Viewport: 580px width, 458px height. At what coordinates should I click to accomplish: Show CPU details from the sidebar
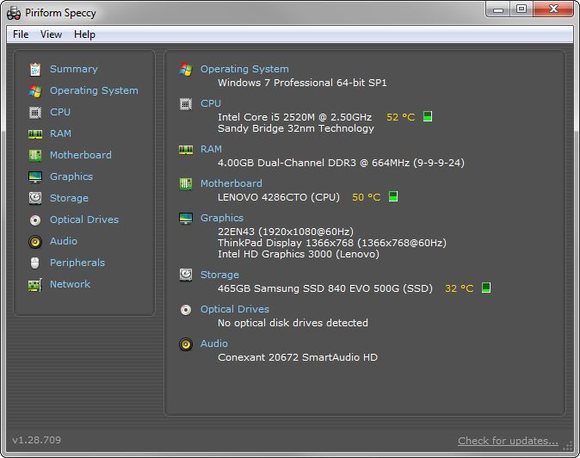tap(60, 112)
